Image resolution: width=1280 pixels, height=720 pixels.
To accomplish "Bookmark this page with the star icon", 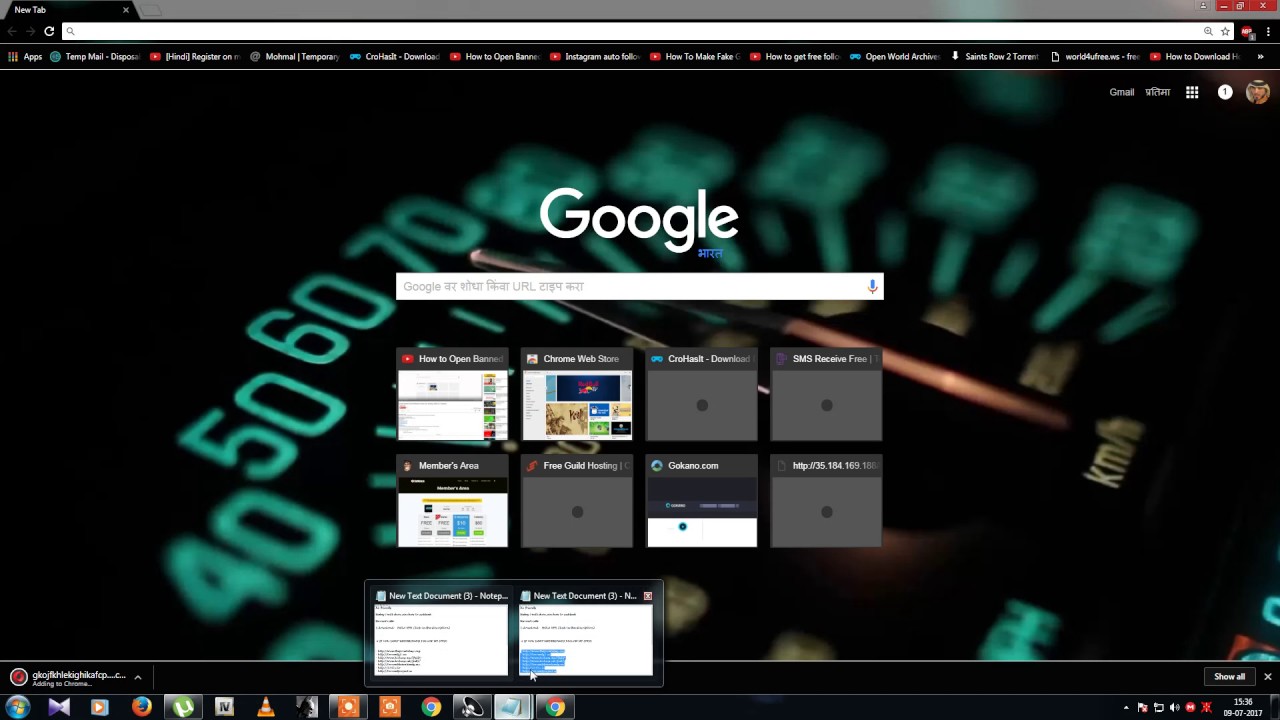I will (x=1225, y=31).
